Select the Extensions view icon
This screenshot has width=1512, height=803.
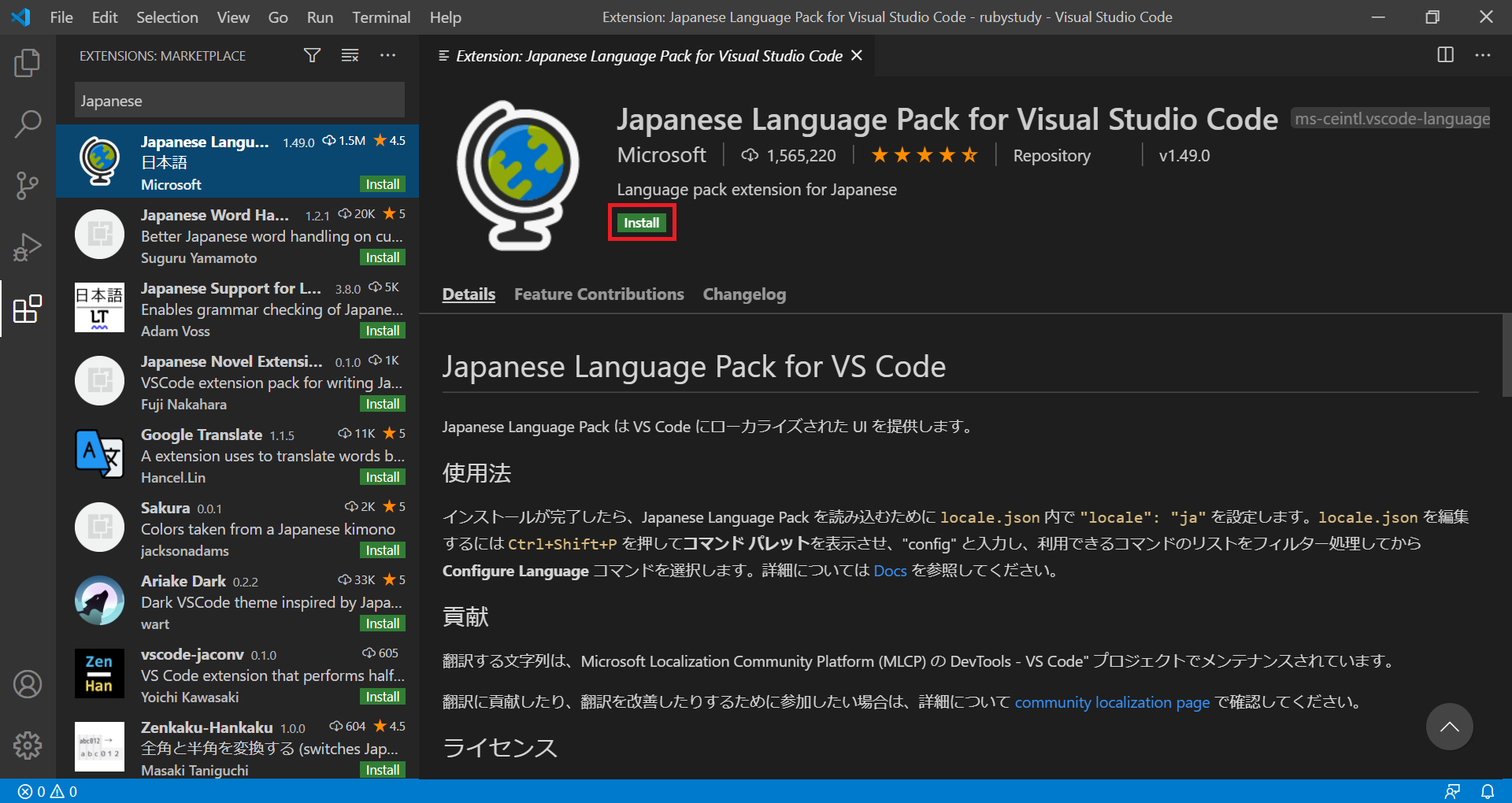point(28,309)
